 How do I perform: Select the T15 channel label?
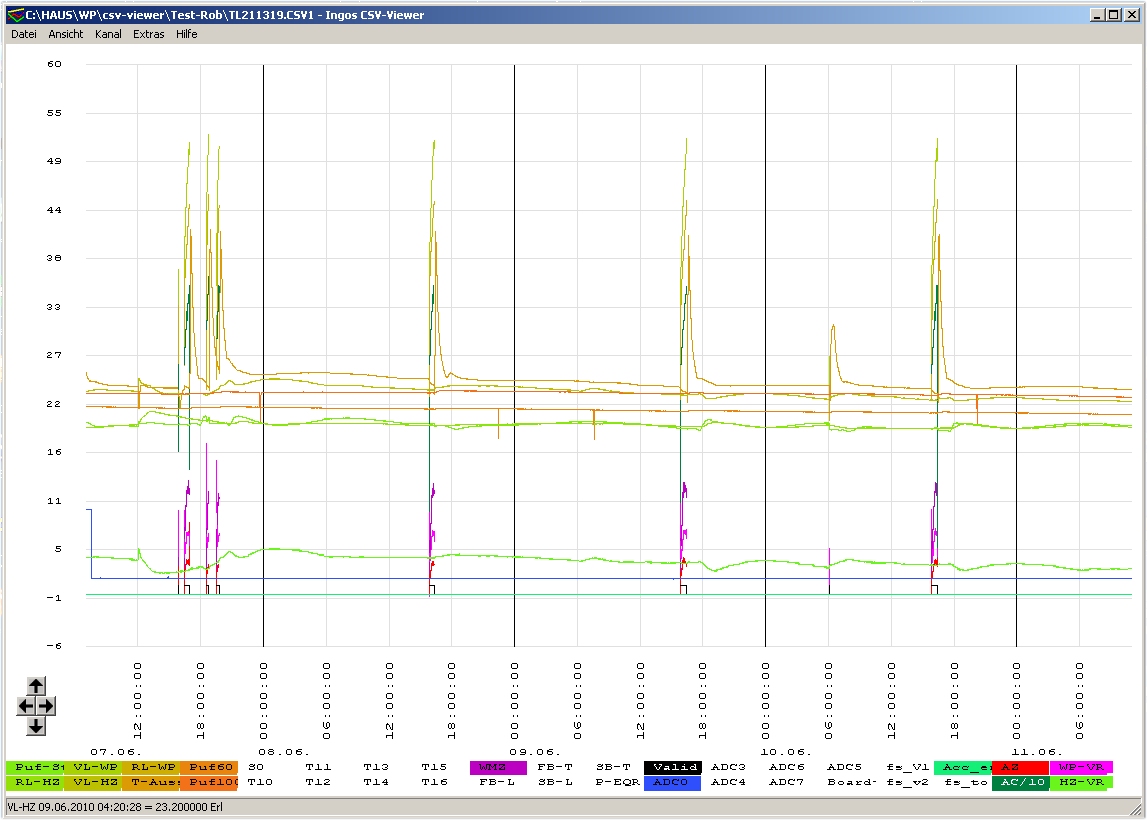click(x=434, y=767)
